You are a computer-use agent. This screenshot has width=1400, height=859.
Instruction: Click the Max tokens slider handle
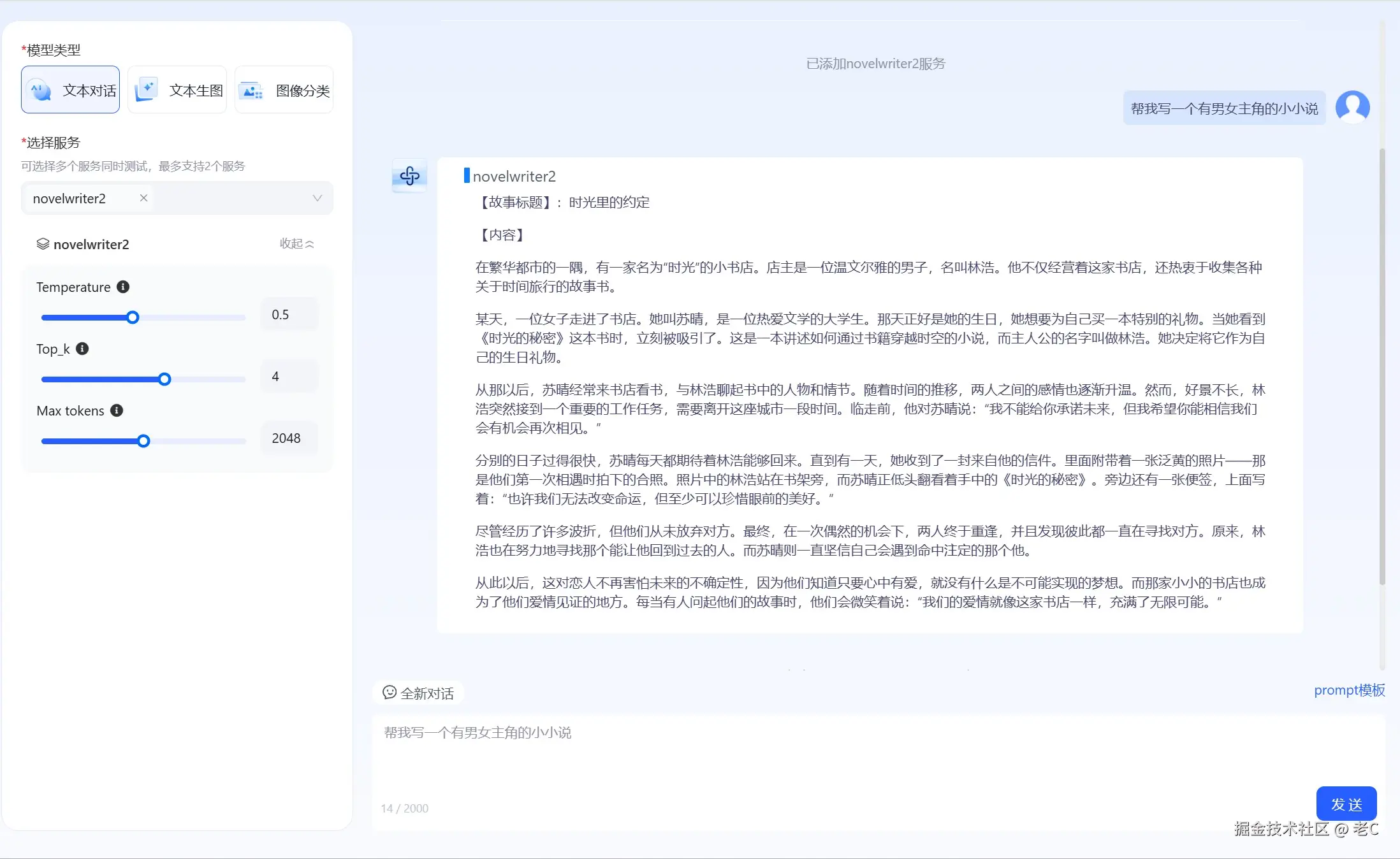pos(143,441)
